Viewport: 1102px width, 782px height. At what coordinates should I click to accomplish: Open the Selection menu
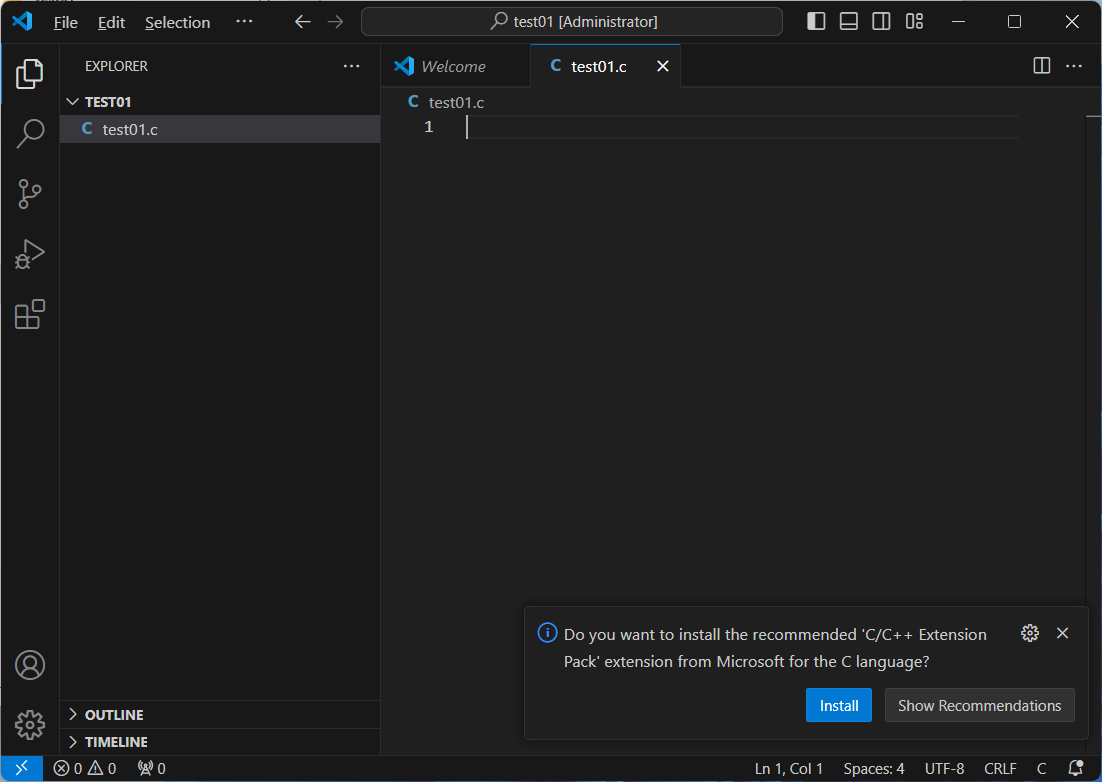coord(177,22)
